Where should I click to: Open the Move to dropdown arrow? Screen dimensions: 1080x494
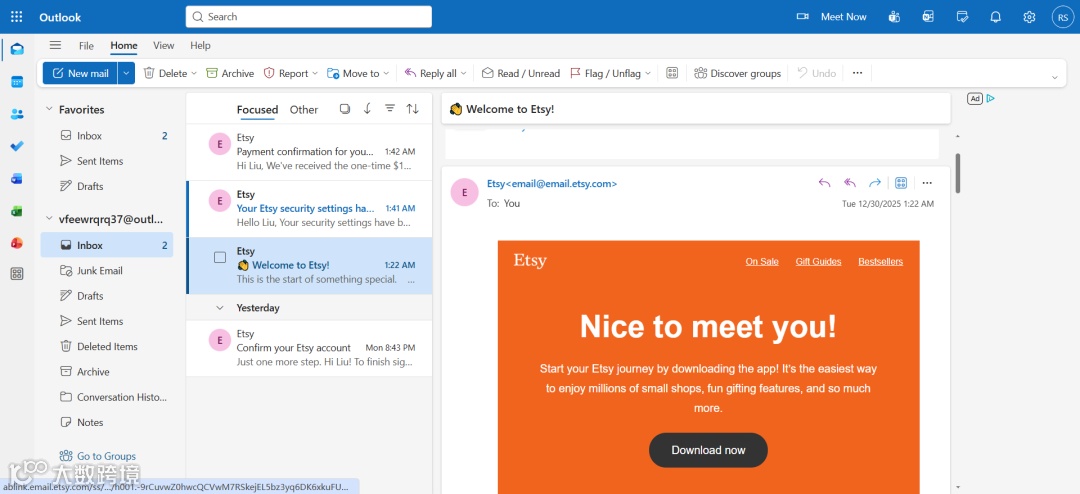coord(386,73)
